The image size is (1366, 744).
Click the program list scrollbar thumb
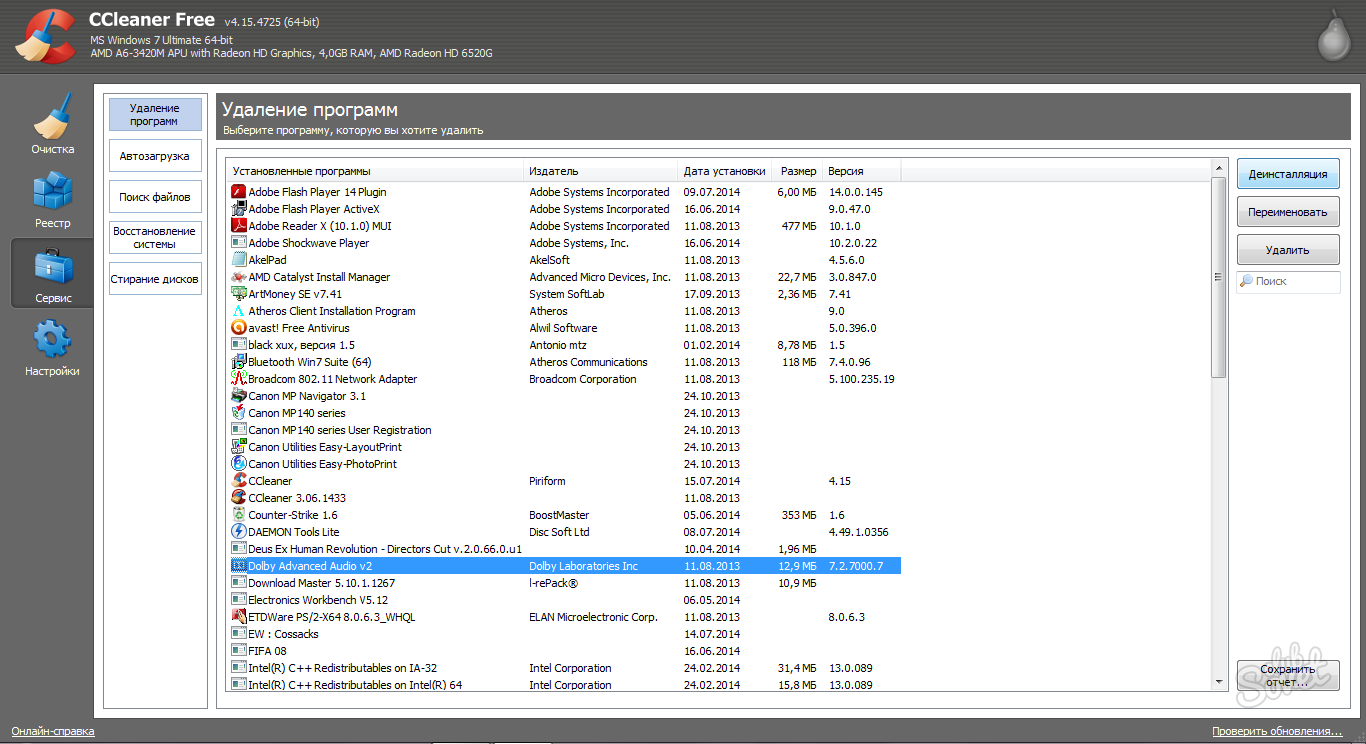click(1218, 277)
